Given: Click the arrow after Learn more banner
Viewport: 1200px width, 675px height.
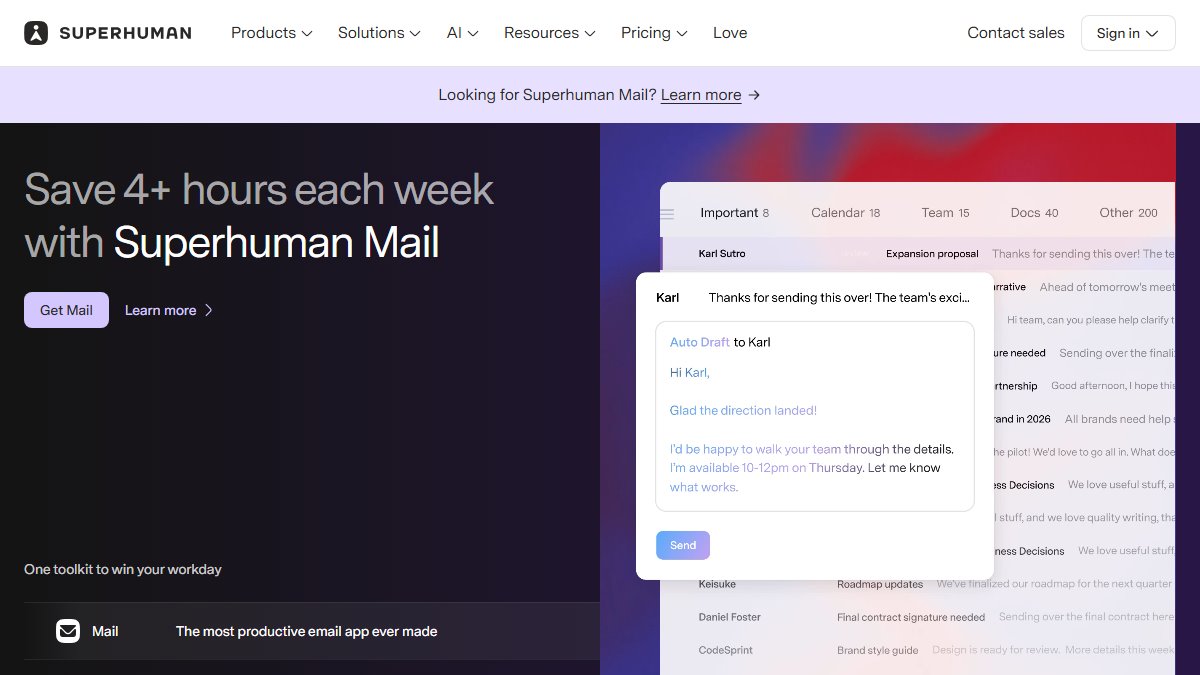Looking at the screenshot, I should pyautogui.click(x=755, y=95).
